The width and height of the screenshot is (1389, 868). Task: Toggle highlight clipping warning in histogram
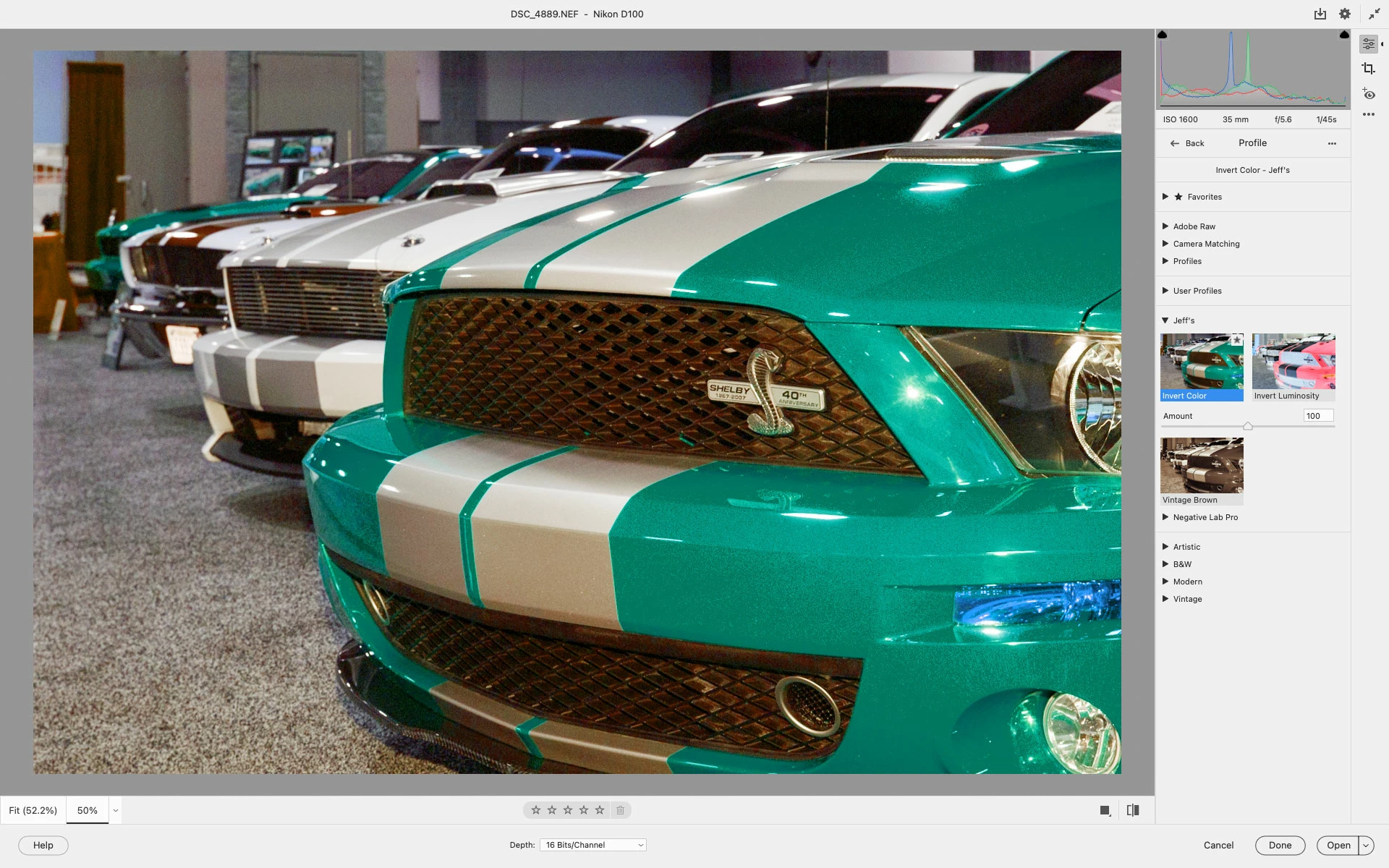coord(1344,35)
